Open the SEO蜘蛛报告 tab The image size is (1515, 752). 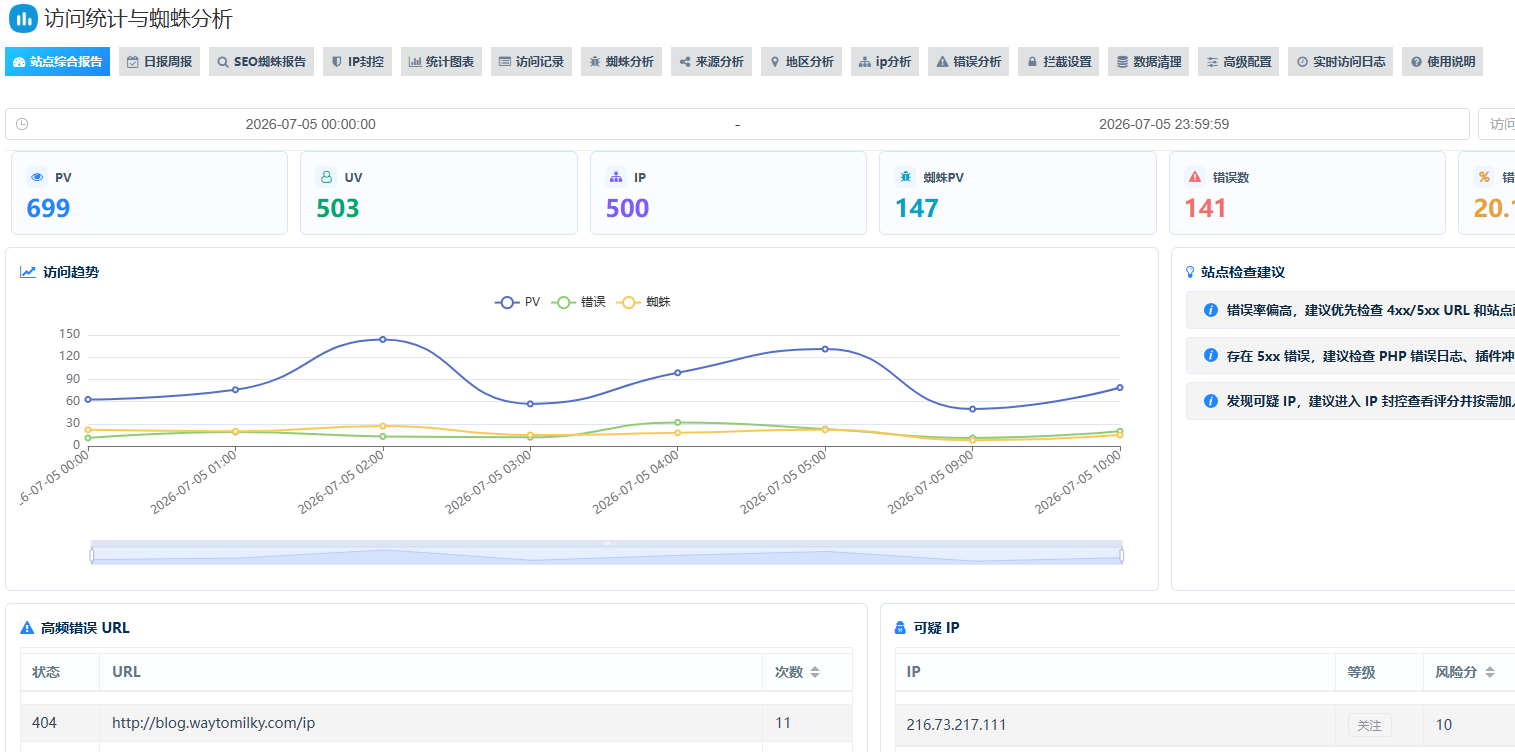262,62
